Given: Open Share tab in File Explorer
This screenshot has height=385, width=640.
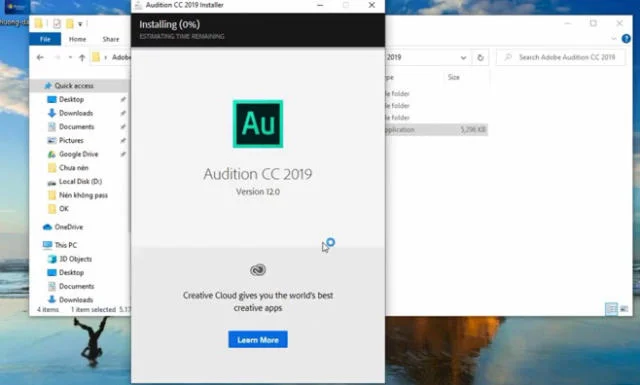Looking at the screenshot, I should point(111,39).
